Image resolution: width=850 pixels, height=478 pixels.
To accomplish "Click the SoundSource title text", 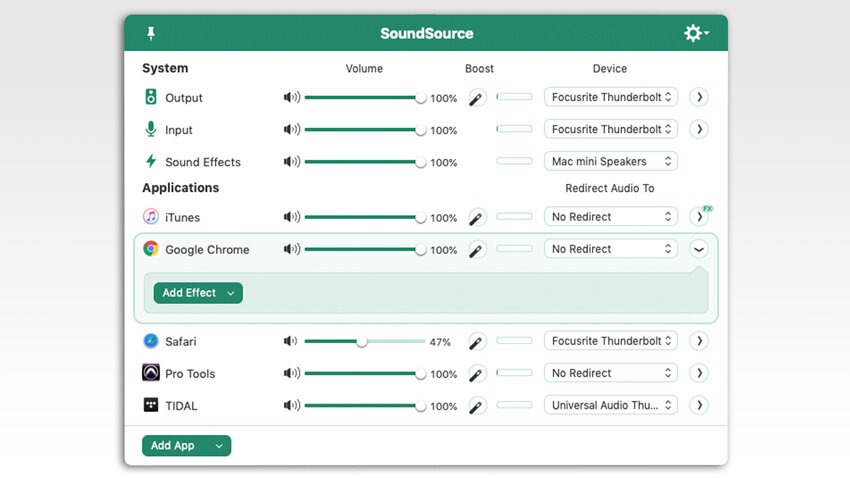I will coord(427,34).
